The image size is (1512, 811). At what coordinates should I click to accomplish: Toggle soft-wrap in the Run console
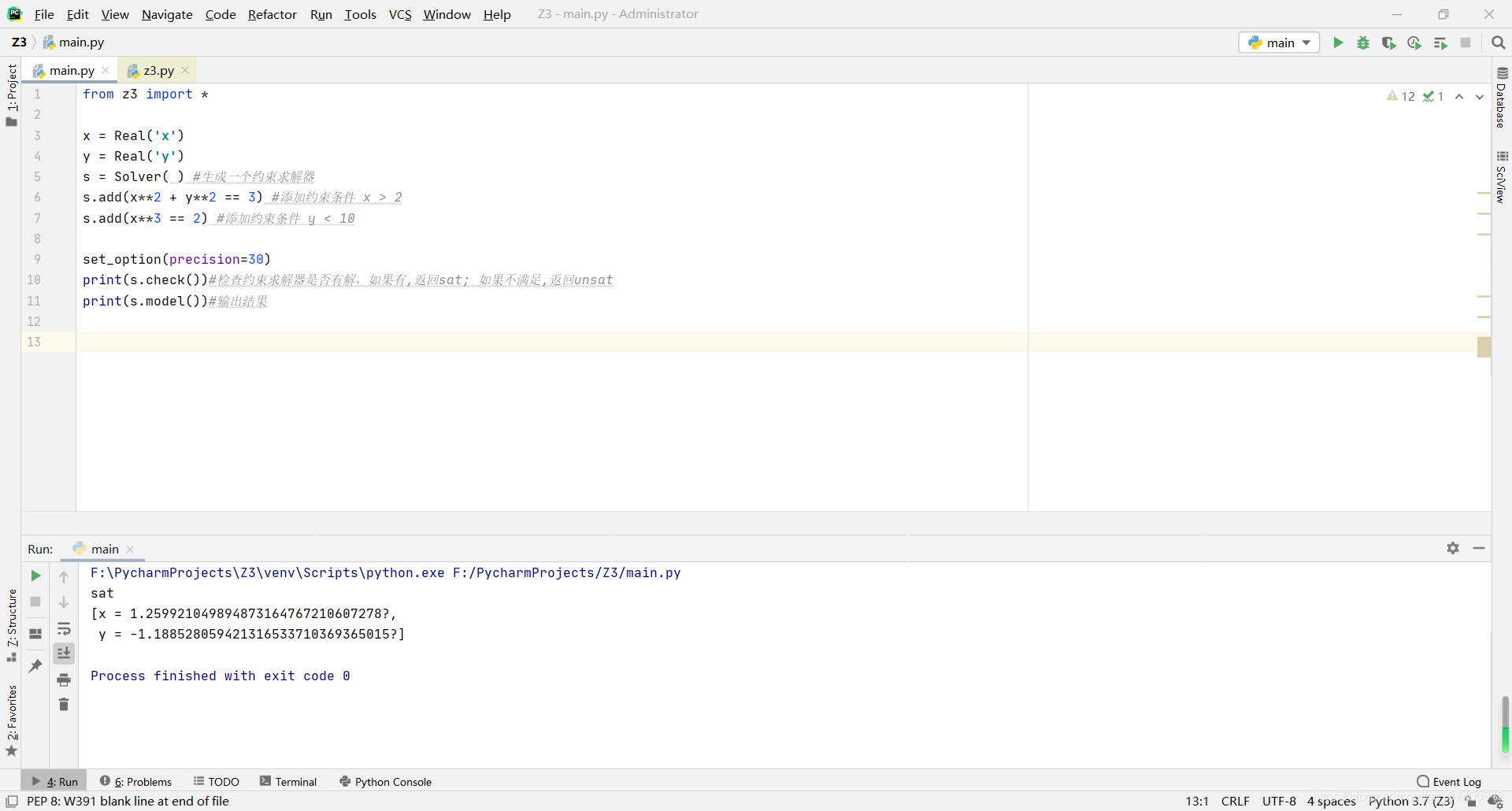pyautogui.click(x=64, y=628)
